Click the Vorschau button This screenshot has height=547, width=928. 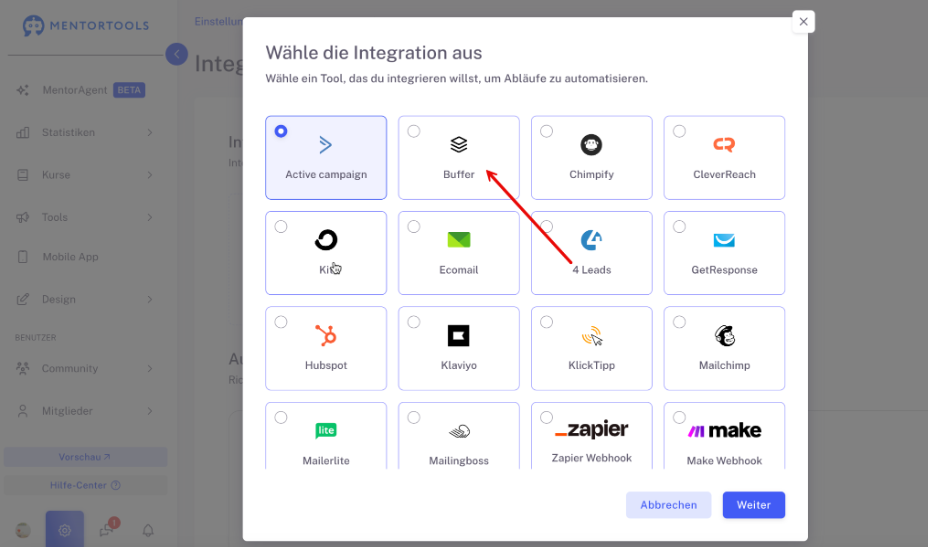click(85, 457)
